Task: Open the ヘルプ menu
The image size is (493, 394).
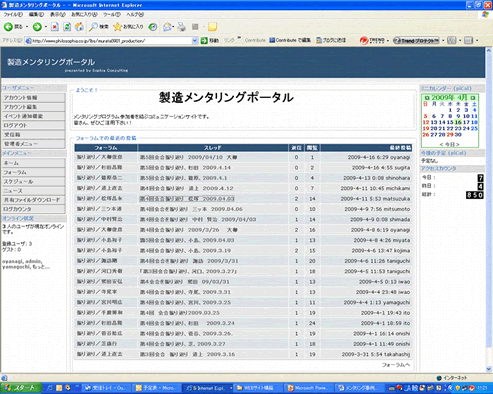Action: [x=135, y=15]
